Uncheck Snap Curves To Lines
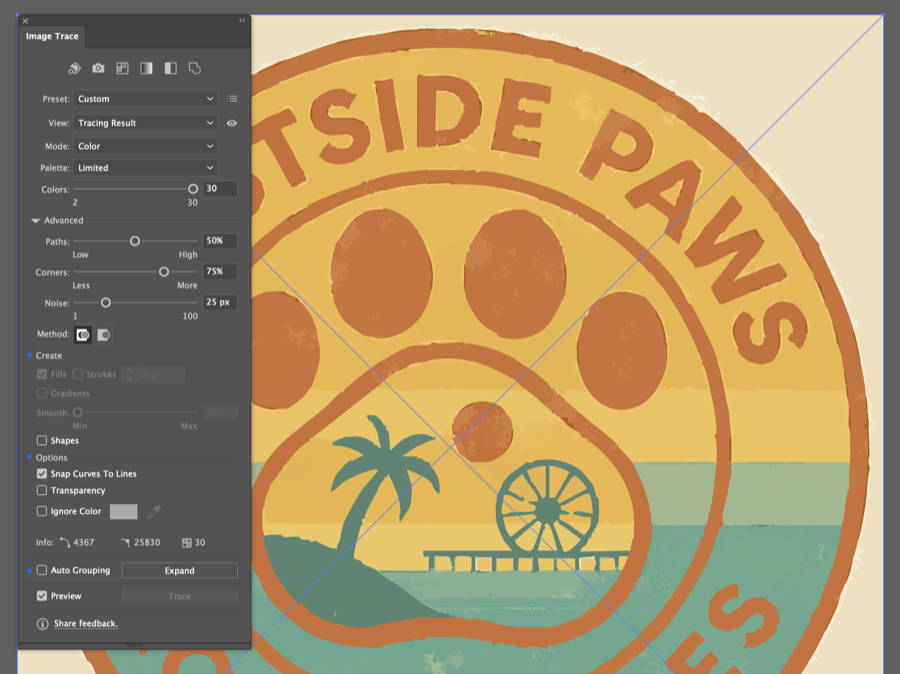The height and width of the screenshot is (674, 900). pyautogui.click(x=42, y=474)
